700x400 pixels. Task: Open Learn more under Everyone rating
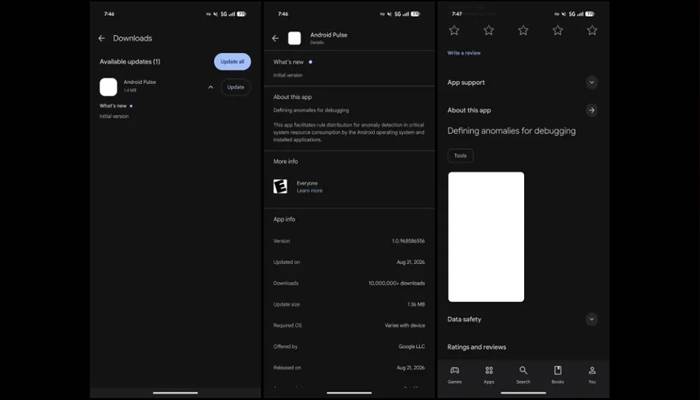309,191
